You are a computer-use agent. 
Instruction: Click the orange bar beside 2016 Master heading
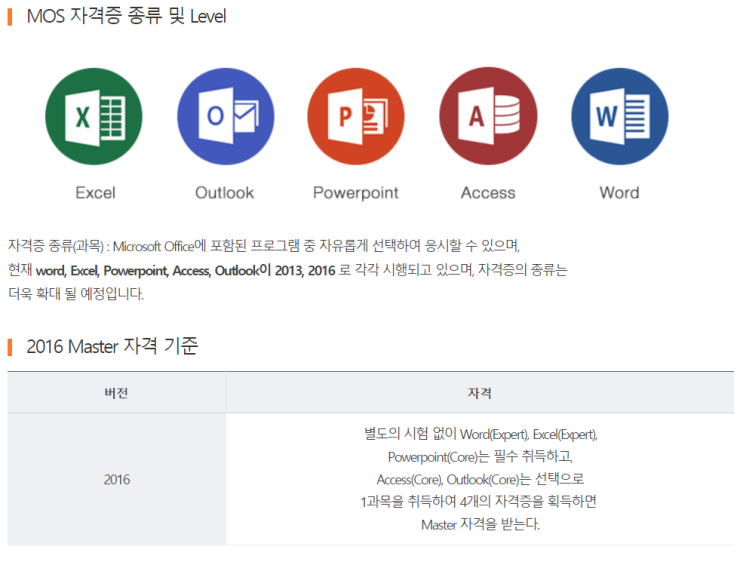coord(10,347)
